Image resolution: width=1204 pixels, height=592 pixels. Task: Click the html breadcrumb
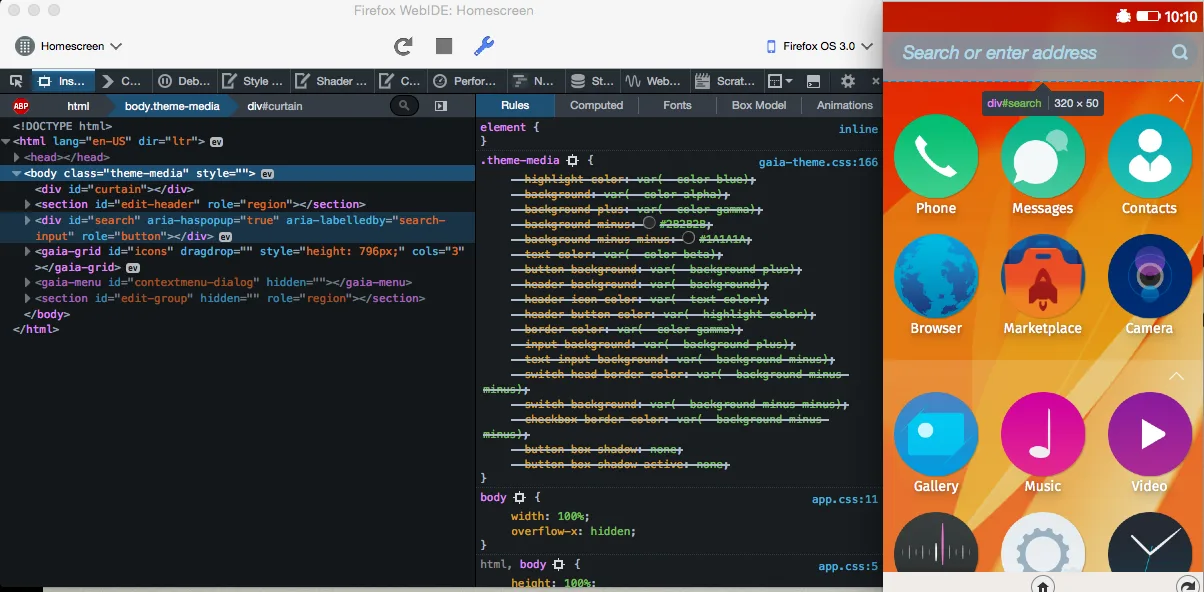tap(78, 106)
